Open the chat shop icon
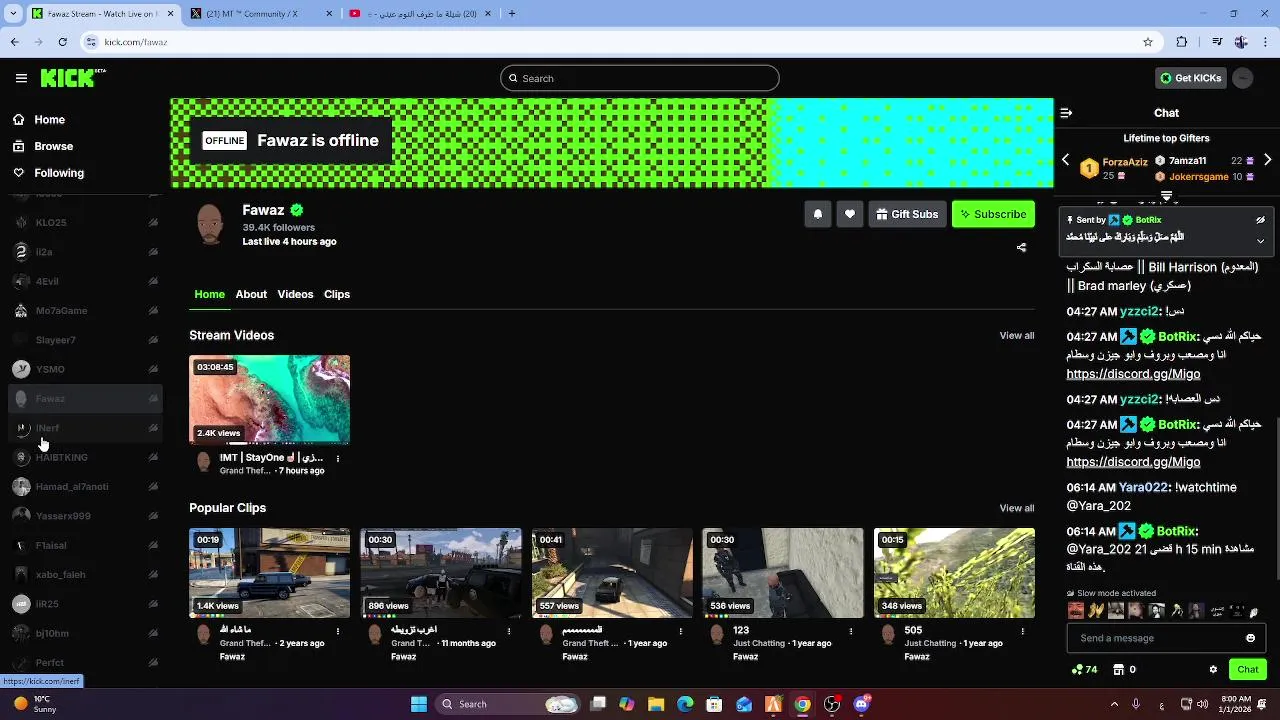 pos(1119,669)
